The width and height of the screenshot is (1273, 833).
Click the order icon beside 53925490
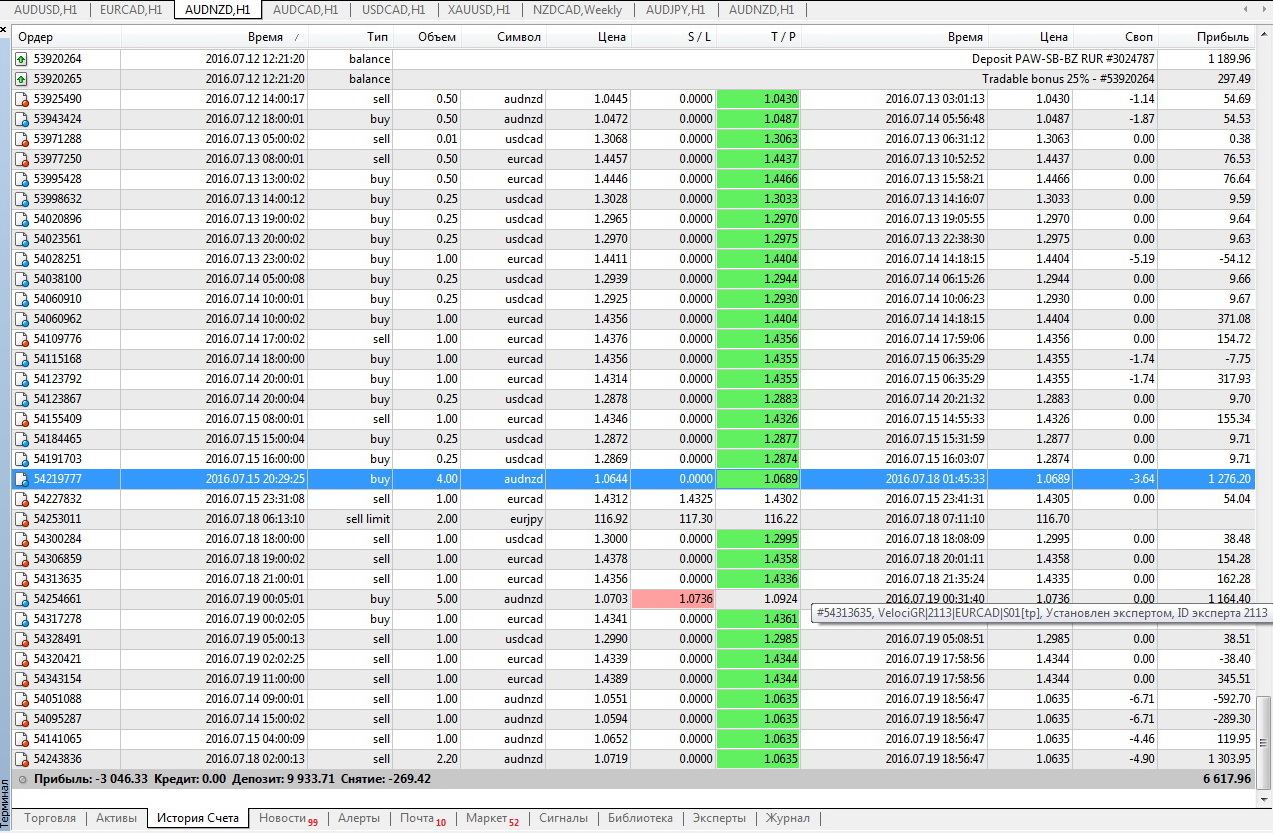[x=21, y=99]
